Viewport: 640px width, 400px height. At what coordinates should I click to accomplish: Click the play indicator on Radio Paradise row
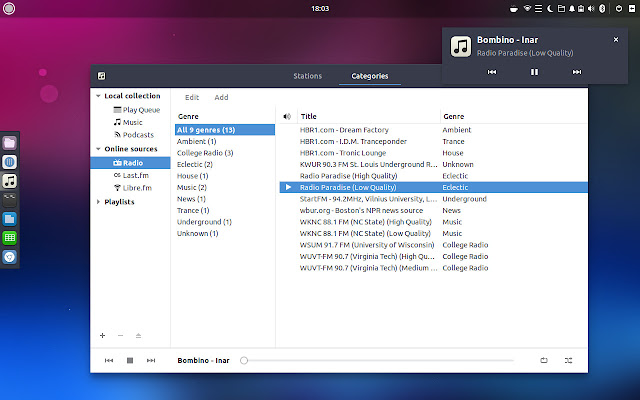click(288, 187)
